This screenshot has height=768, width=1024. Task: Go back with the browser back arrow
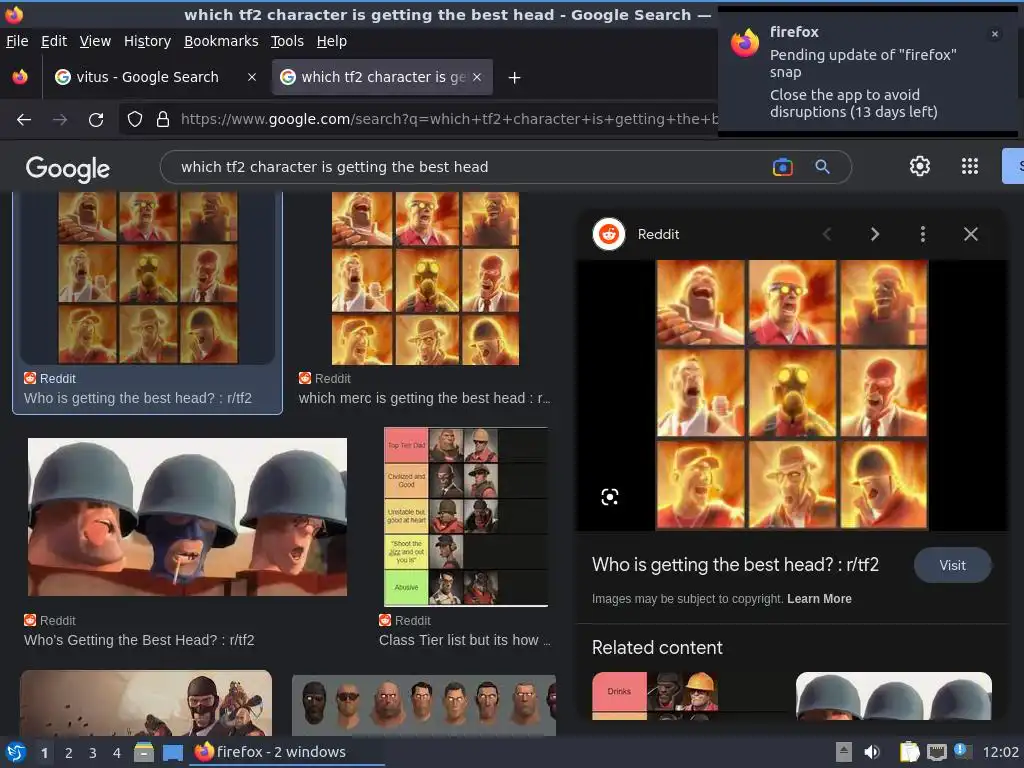tap(24, 120)
